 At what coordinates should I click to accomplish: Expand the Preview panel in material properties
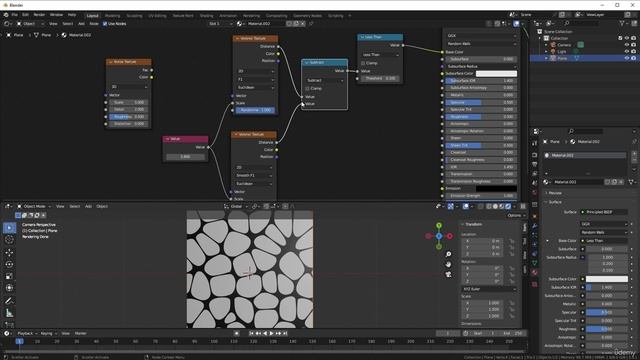(555, 193)
